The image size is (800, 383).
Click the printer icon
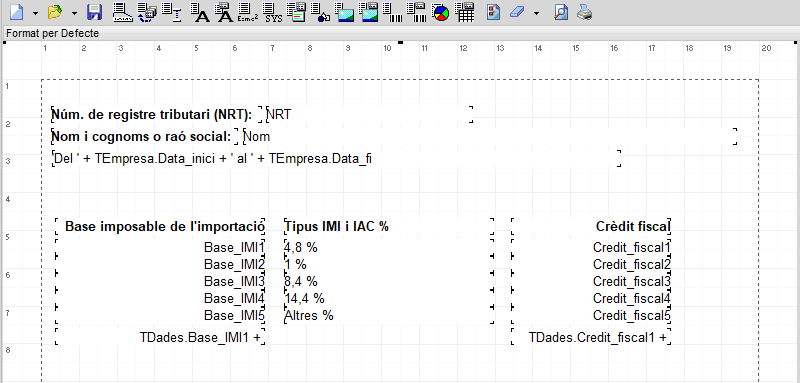click(x=584, y=12)
